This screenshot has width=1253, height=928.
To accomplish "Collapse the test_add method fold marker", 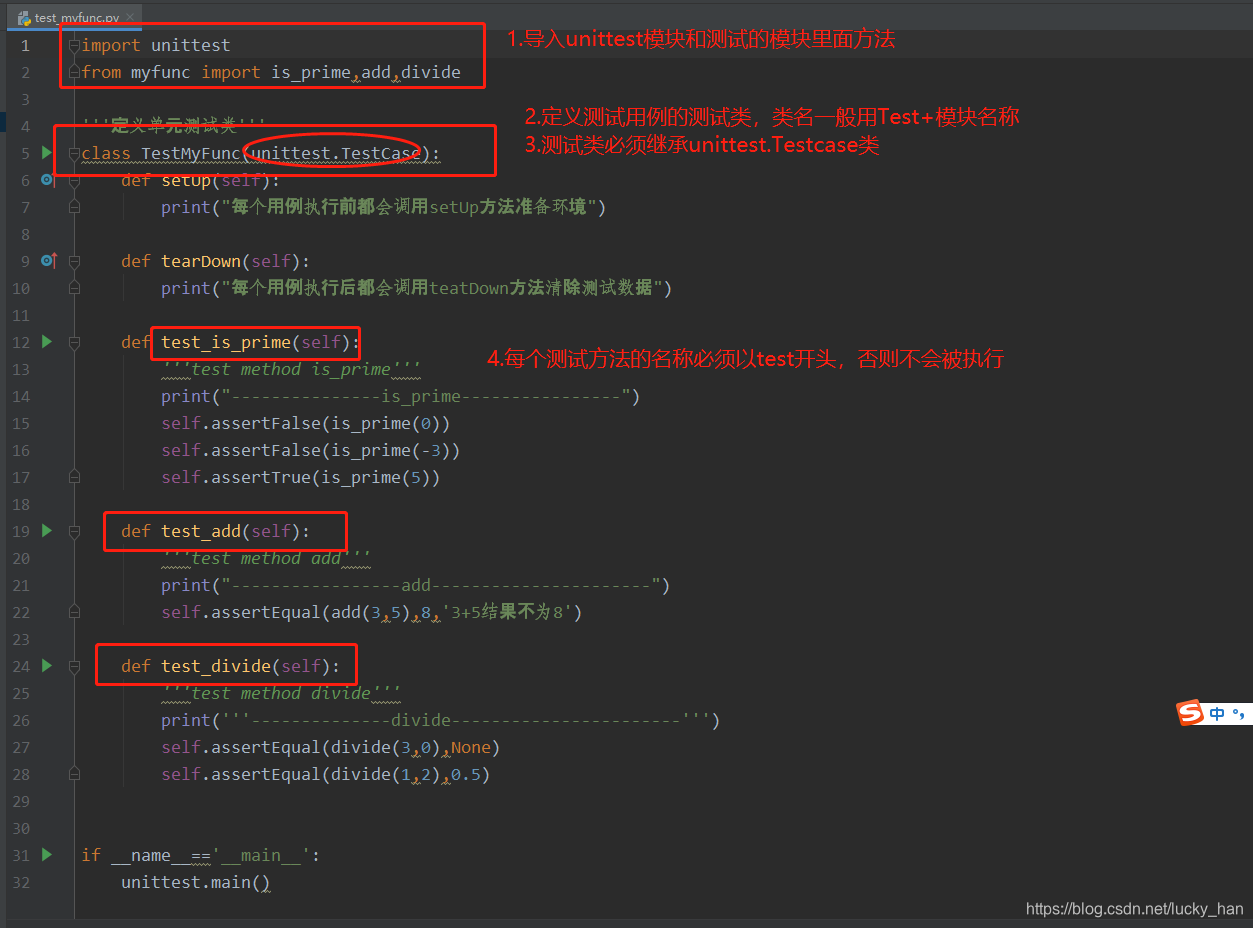I will (x=74, y=531).
